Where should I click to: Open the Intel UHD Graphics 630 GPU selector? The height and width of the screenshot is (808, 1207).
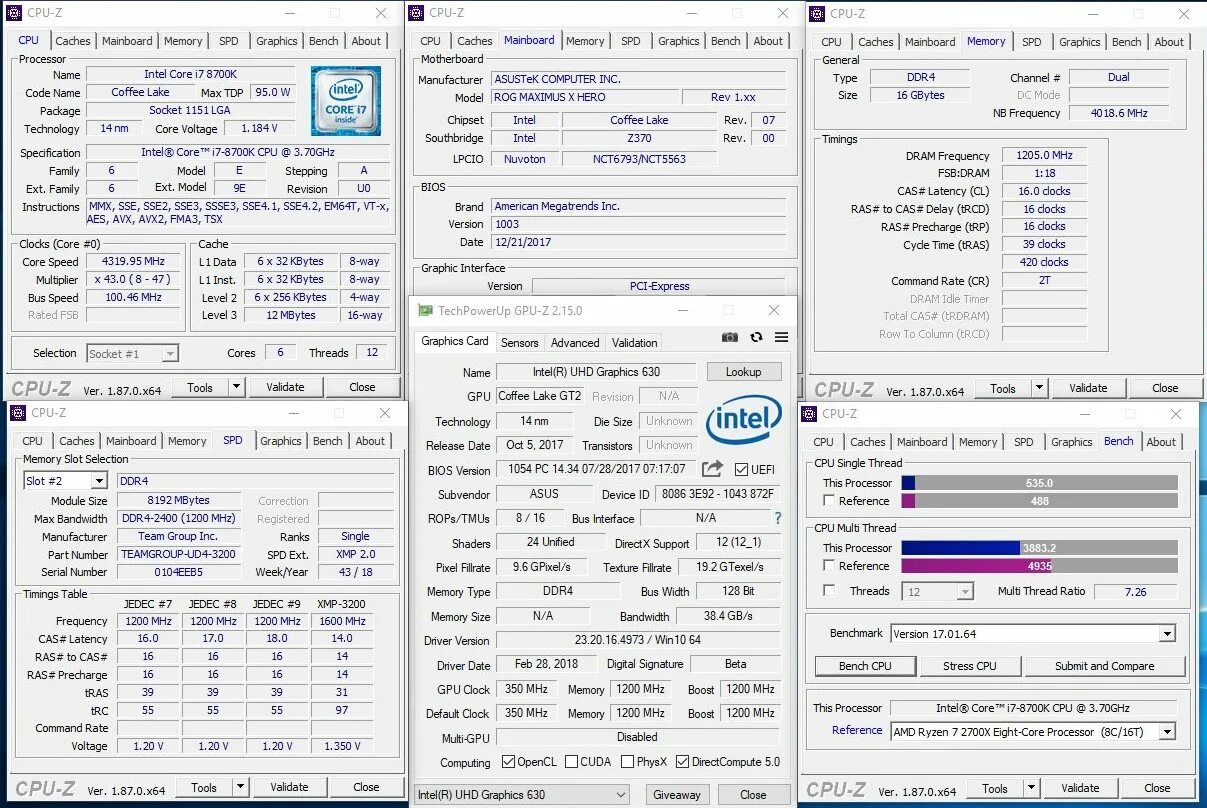[523, 795]
